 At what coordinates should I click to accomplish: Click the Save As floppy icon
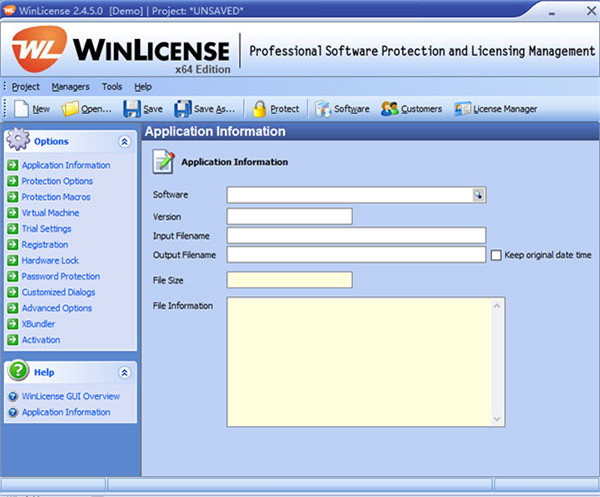point(183,109)
